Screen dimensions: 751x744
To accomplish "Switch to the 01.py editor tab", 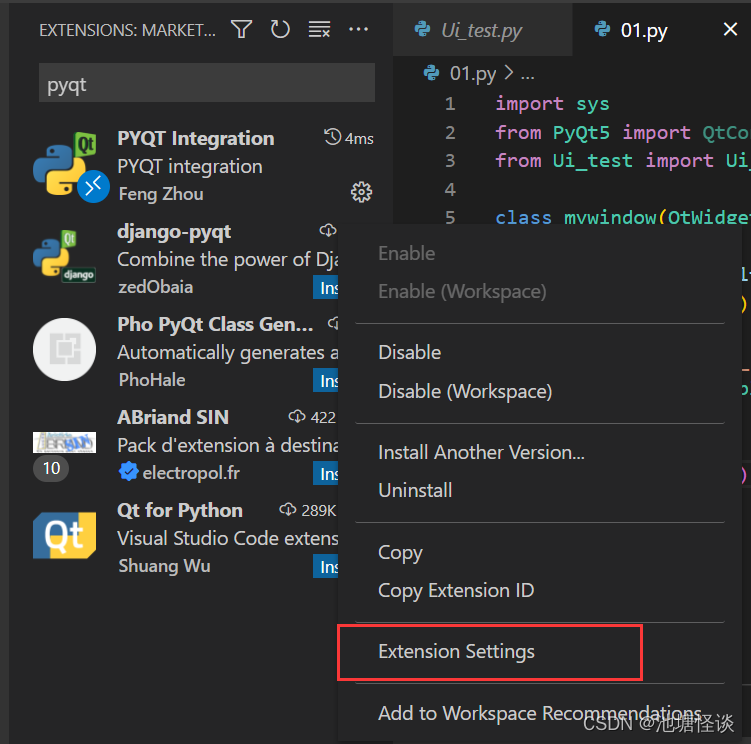I will [x=643, y=30].
